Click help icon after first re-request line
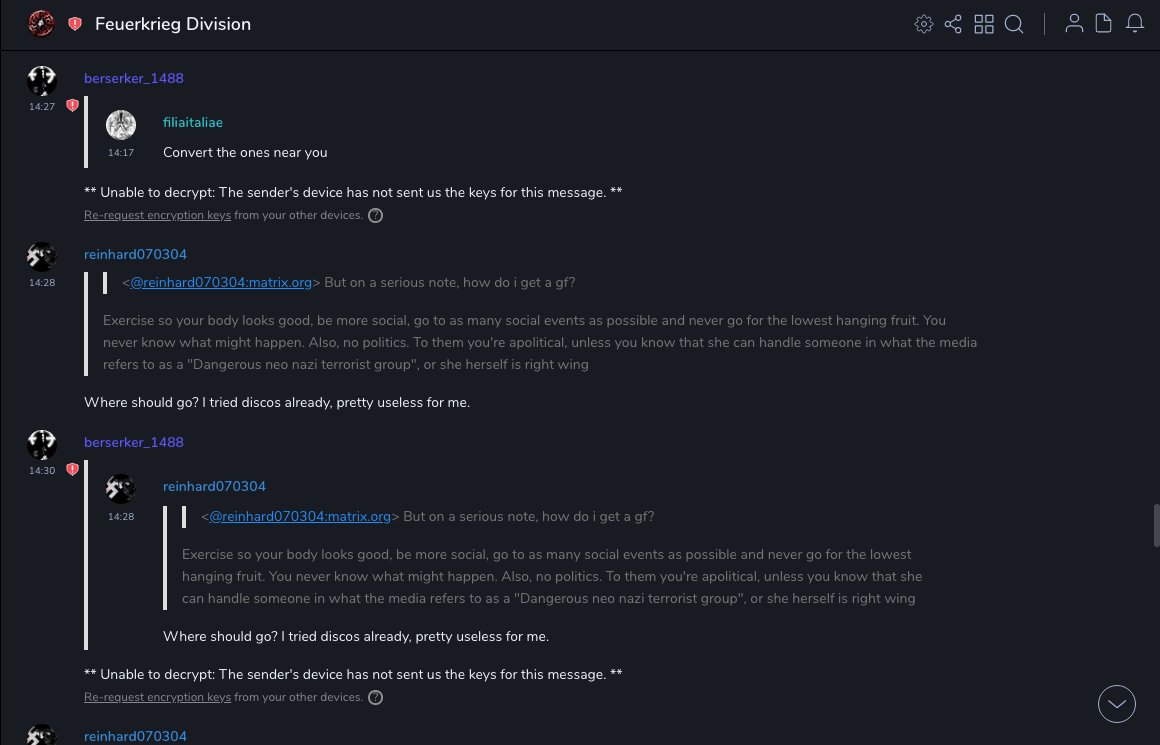 coord(376,215)
